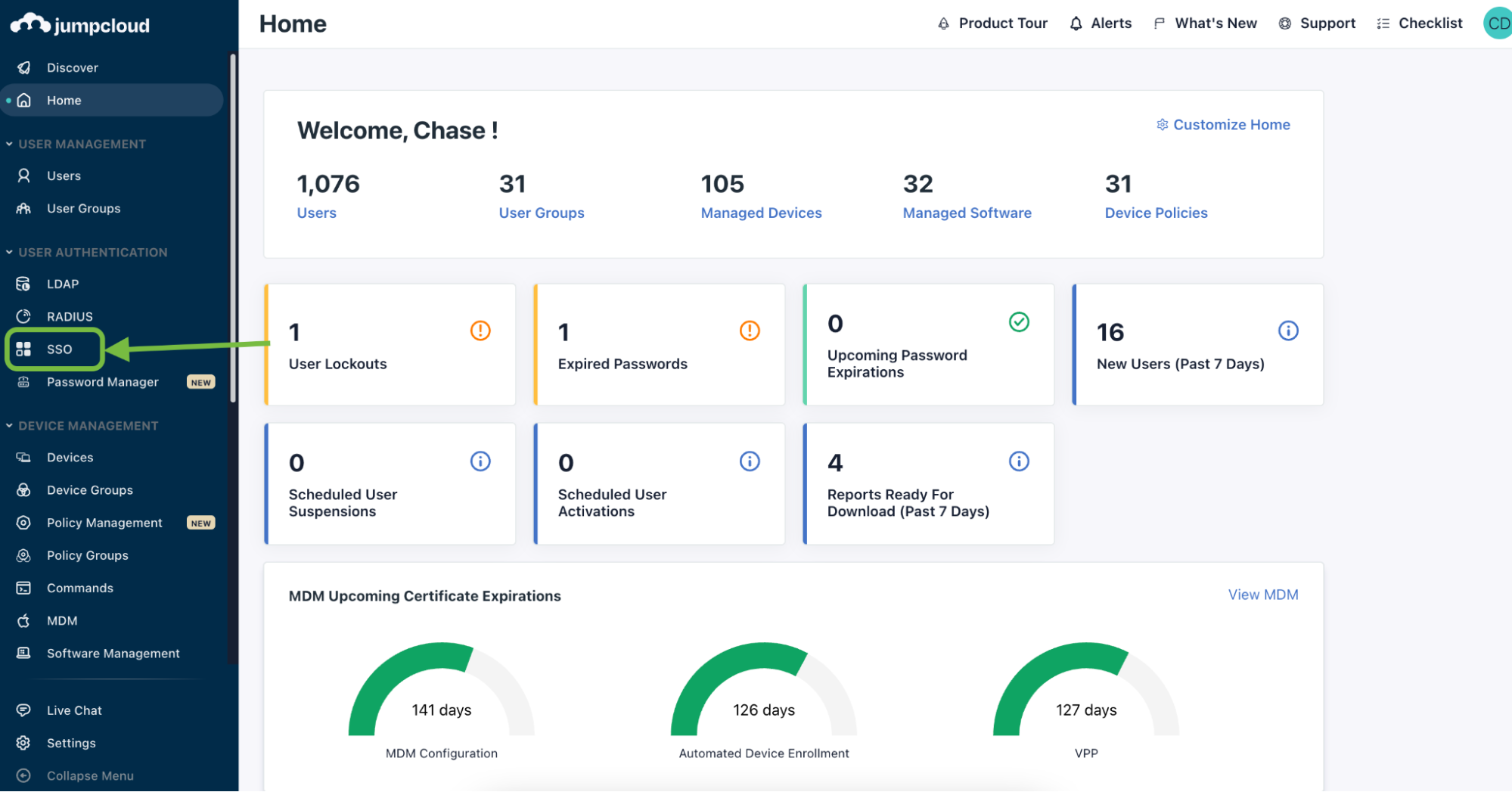Screen dimensions: 1512x792
Task: Open the User Lockouts card
Action: [x=390, y=344]
